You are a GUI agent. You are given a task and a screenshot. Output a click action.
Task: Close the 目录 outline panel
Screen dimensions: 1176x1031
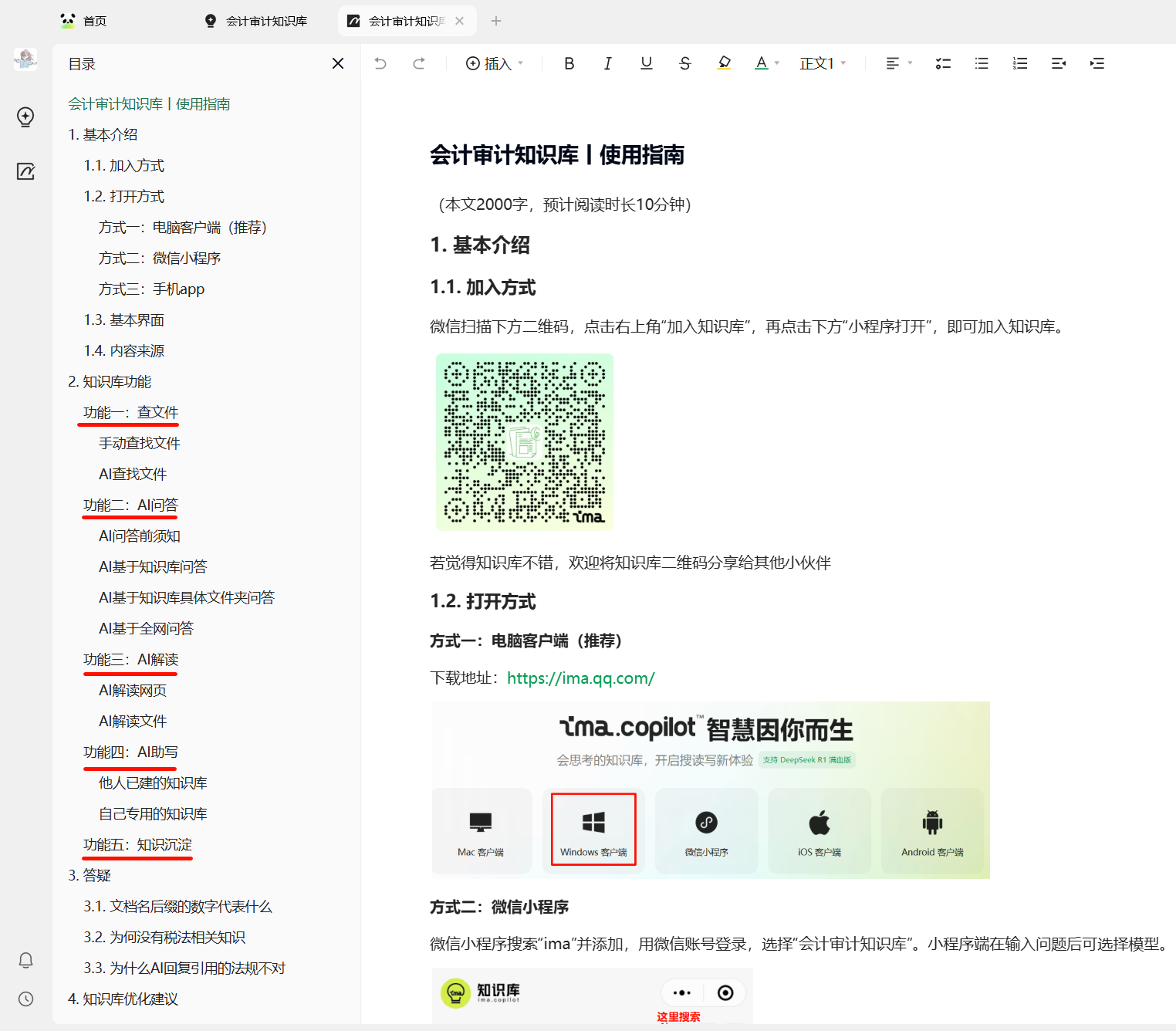point(338,63)
